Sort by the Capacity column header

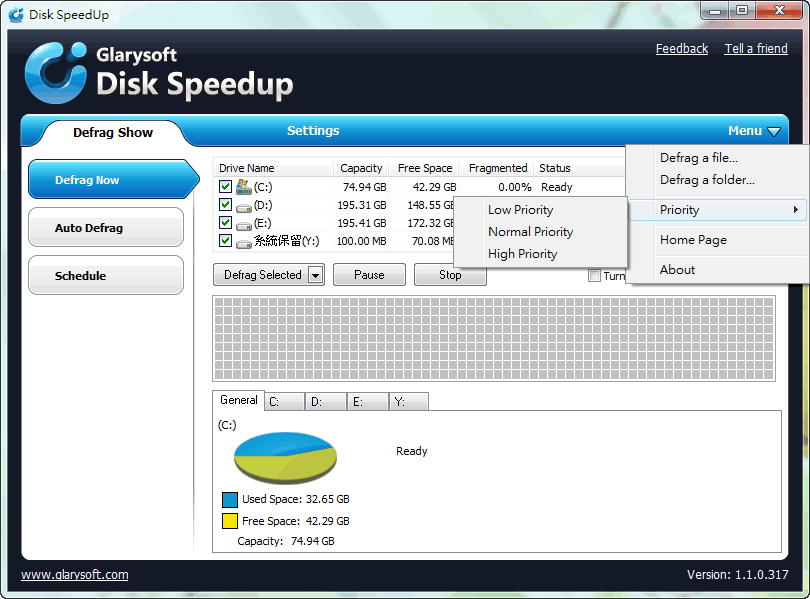click(361, 168)
